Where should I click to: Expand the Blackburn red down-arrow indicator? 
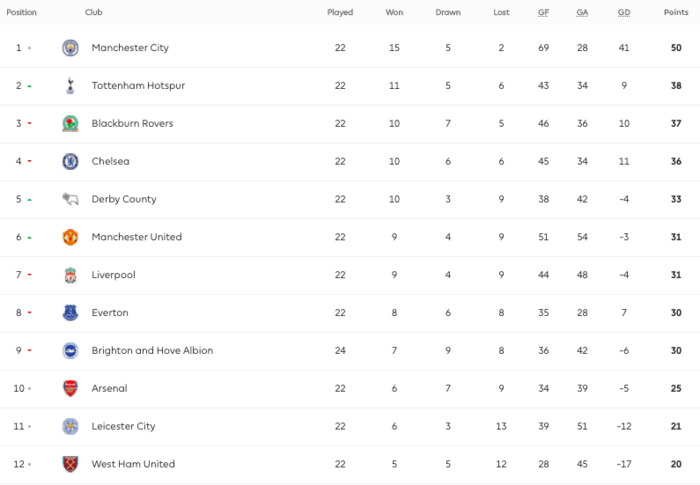pyautogui.click(x=29, y=123)
